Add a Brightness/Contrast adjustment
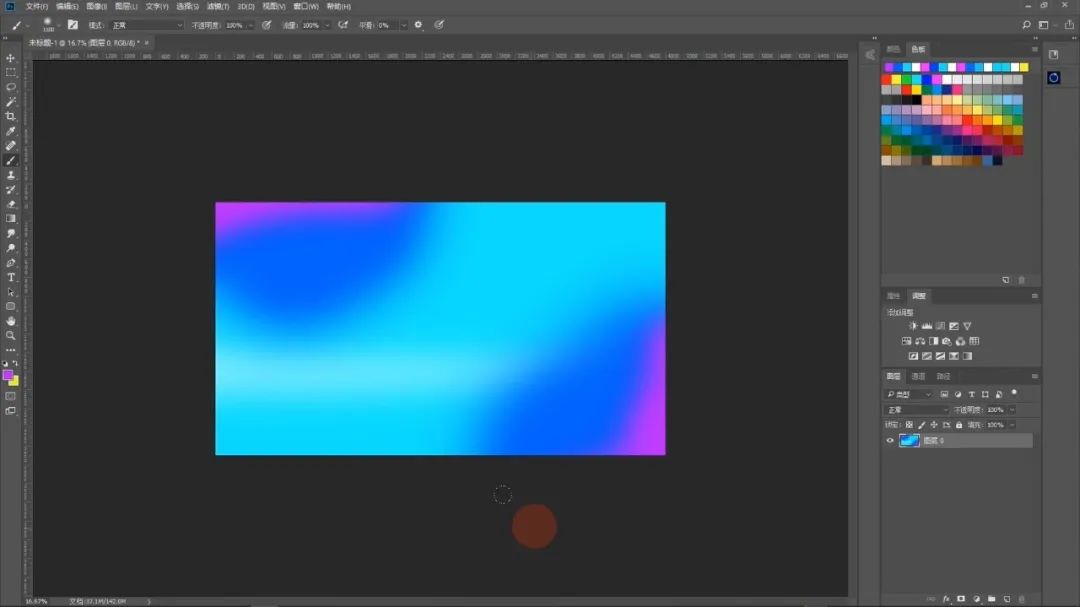The image size is (1080, 607). pos(913,326)
